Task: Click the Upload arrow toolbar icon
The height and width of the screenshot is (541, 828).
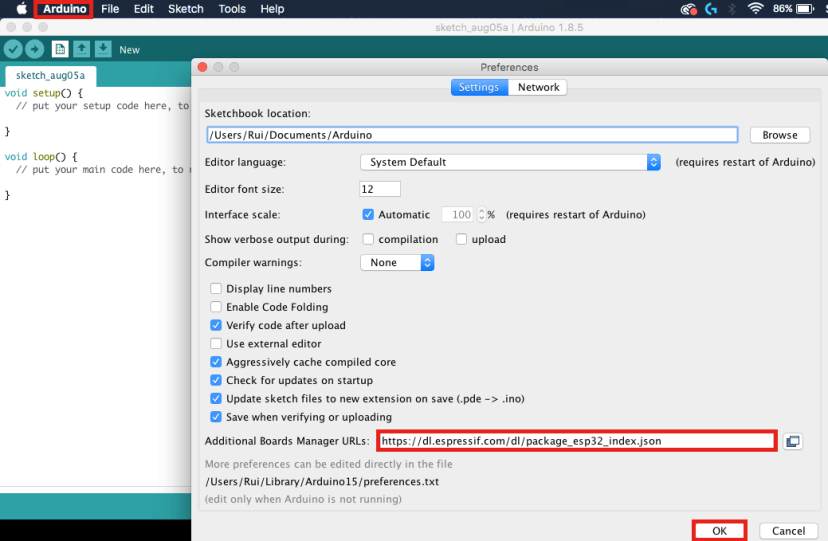Action: point(35,49)
